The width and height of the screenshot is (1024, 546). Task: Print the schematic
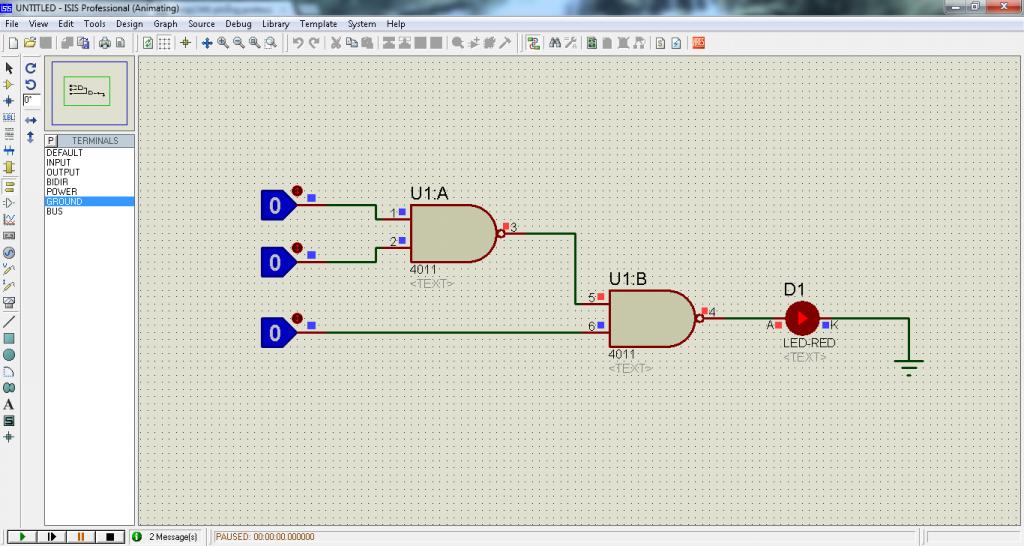click(x=104, y=43)
